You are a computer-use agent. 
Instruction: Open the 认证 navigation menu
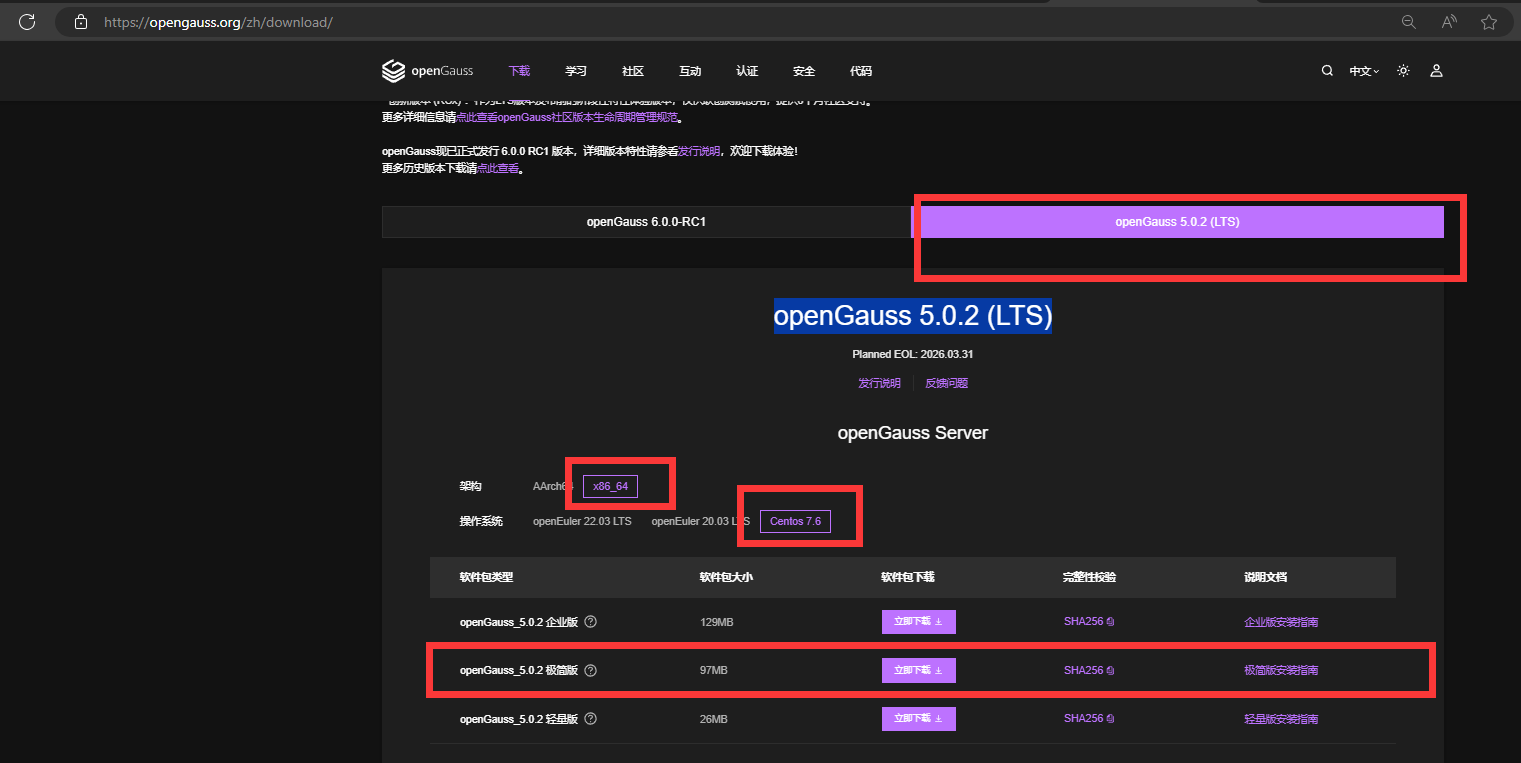click(x=747, y=71)
